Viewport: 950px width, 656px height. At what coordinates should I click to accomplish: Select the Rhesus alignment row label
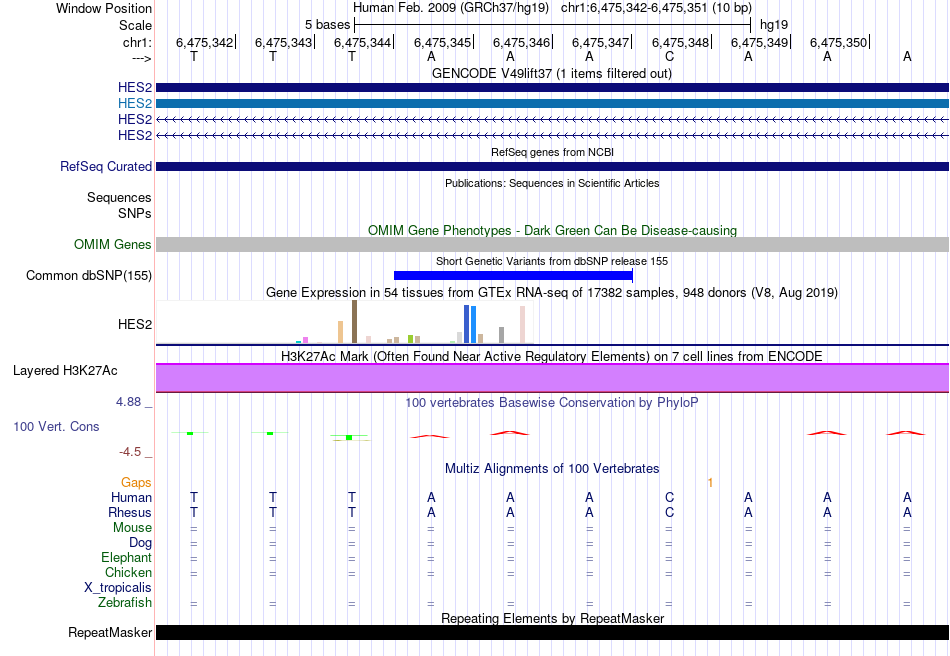130,512
